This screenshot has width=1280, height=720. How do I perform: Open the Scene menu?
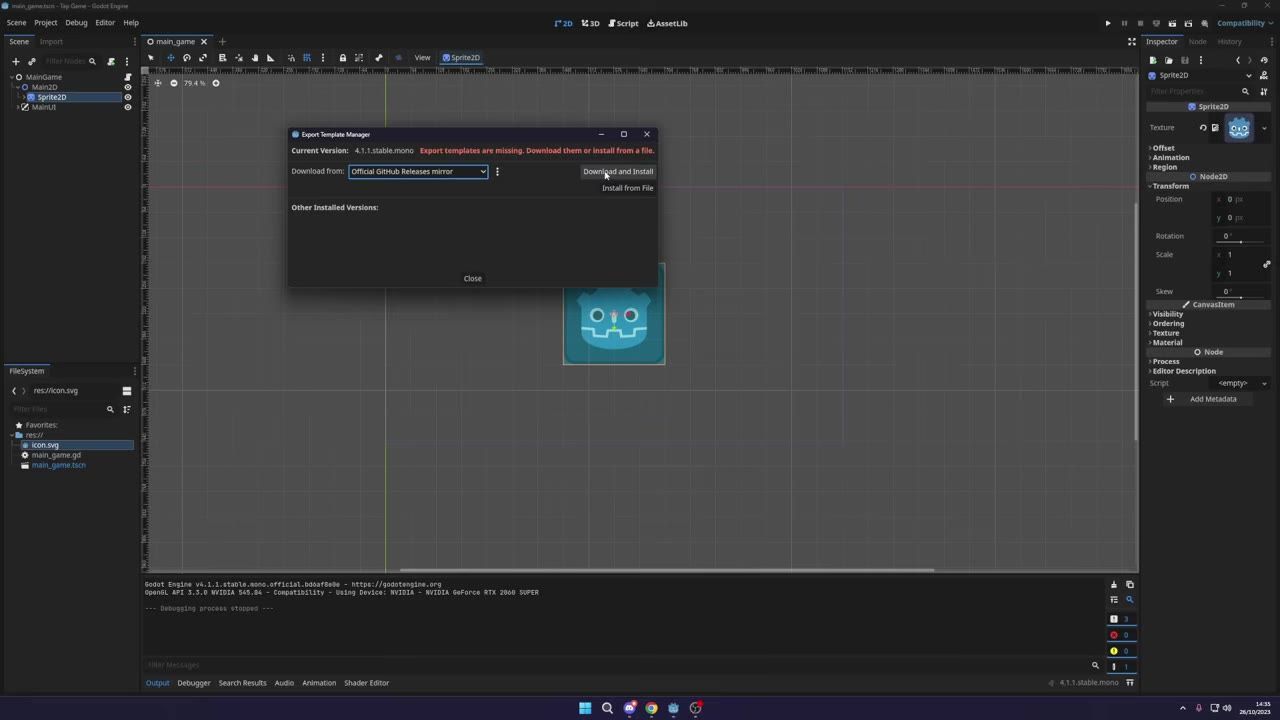17,22
